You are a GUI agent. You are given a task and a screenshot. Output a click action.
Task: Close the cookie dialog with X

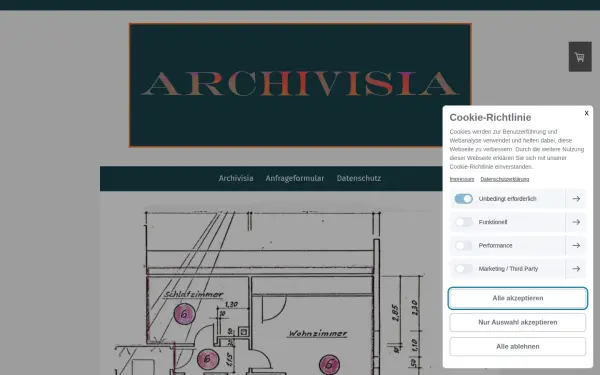click(x=586, y=113)
